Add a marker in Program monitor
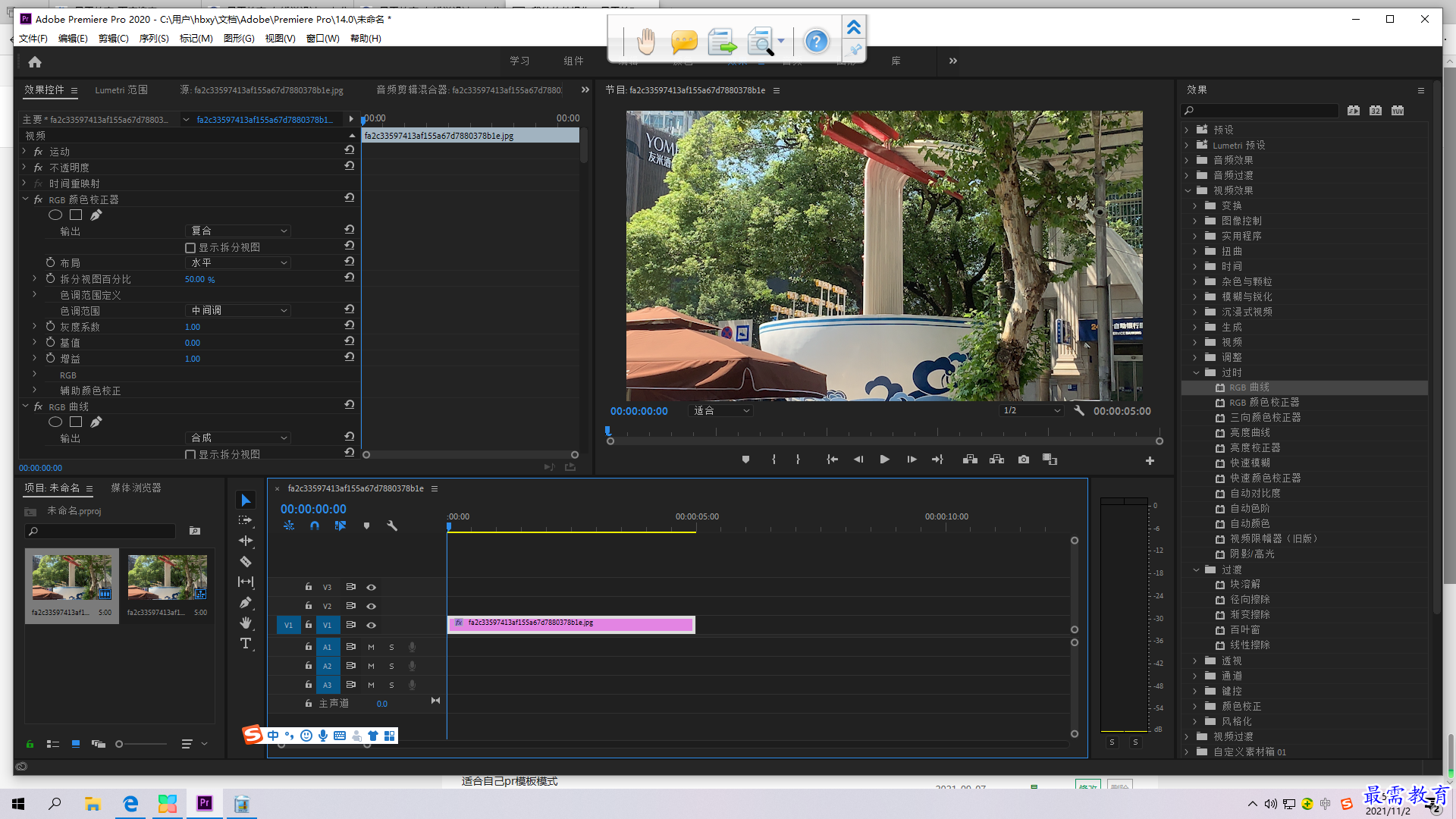 (x=745, y=460)
